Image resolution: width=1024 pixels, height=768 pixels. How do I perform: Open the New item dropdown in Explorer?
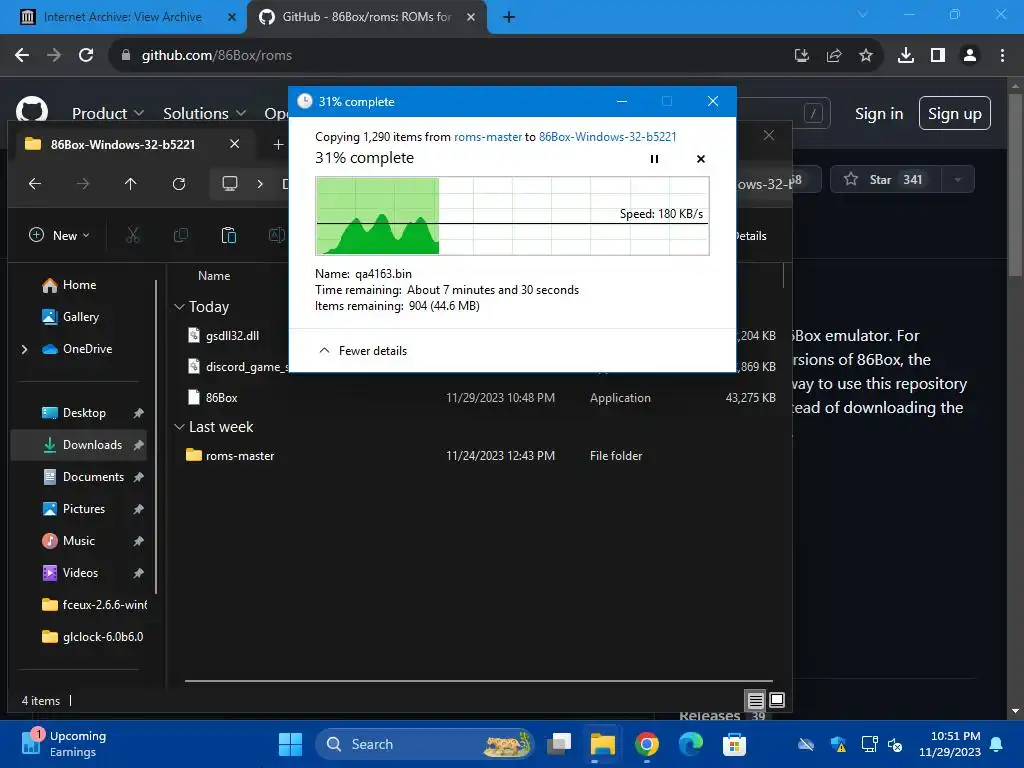[x=59, y=235]
